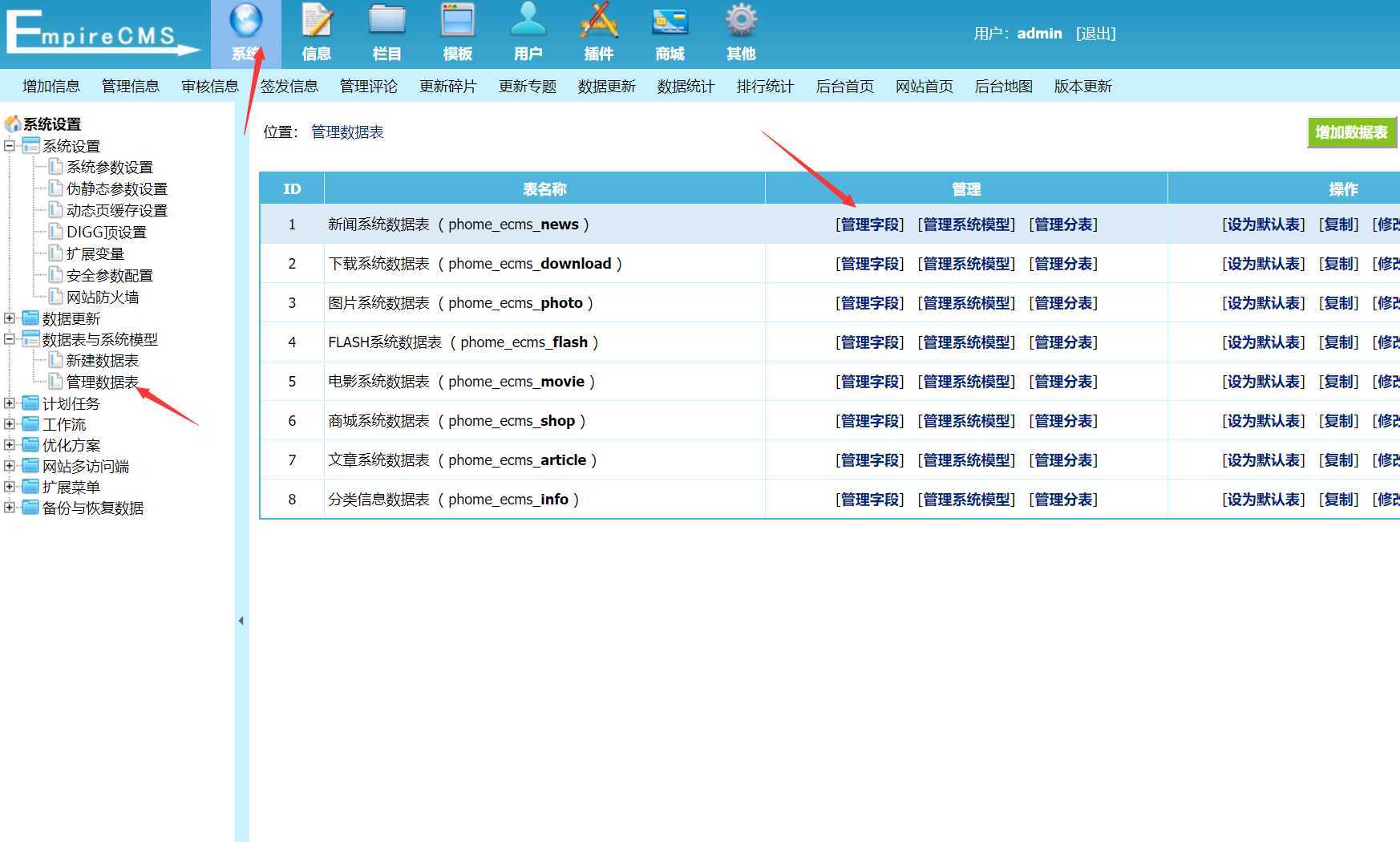Open 管理系统模型 for the article table
This screenshot has width=1400, height=842.
point(967,460)
